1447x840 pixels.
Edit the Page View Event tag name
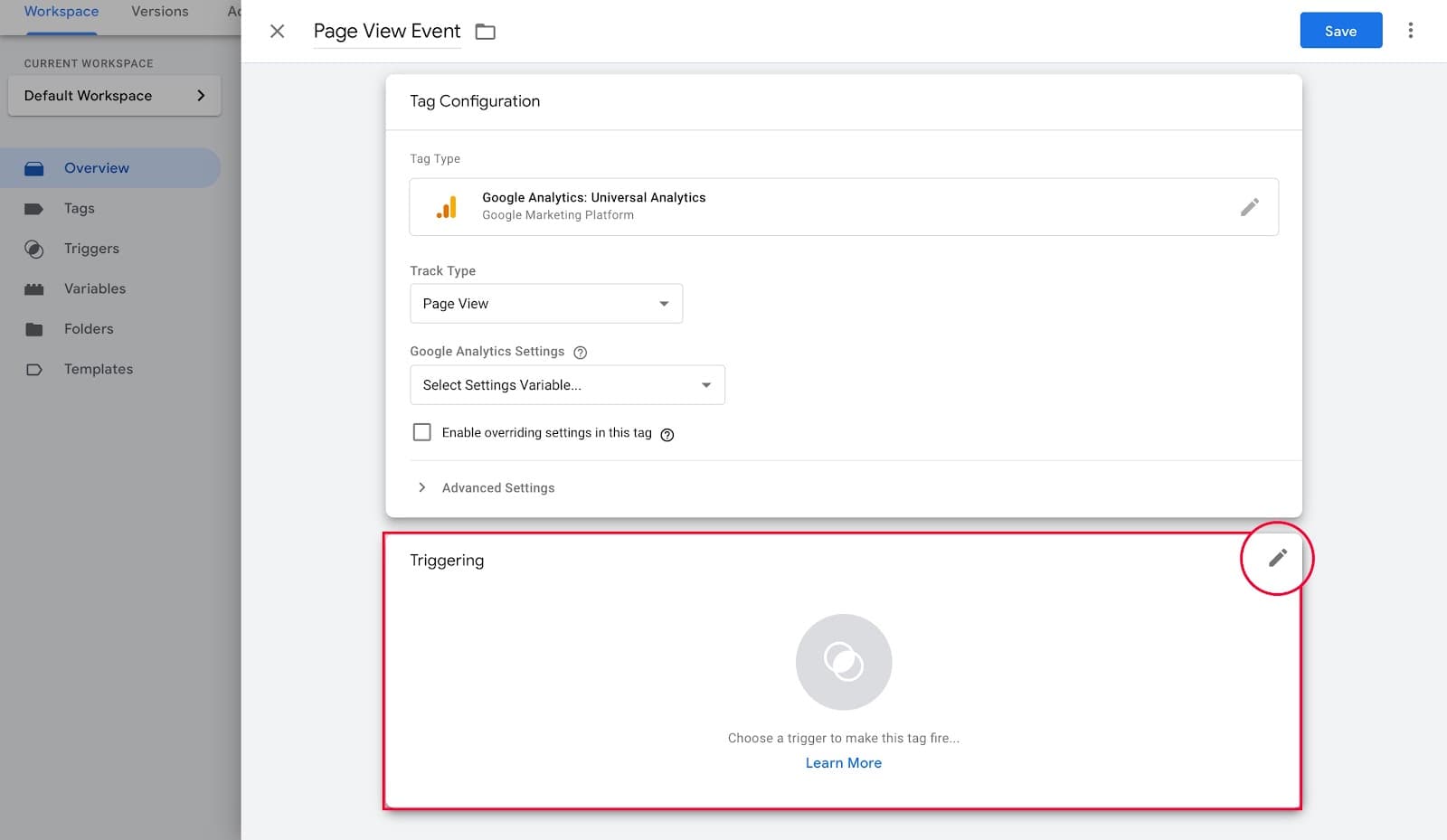(x=386, y=32)
